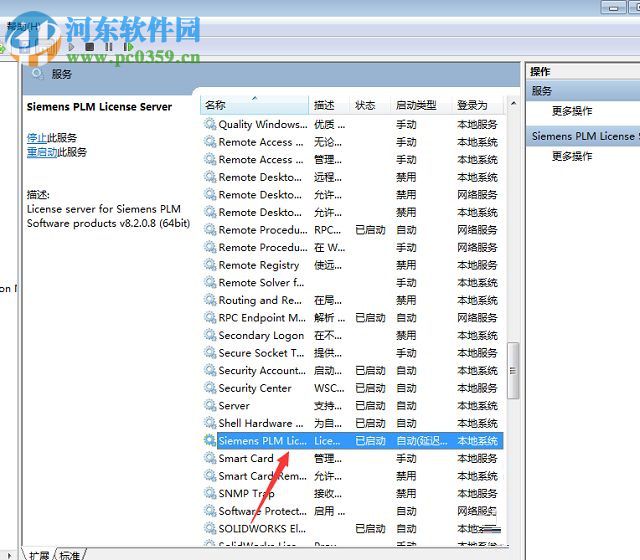Collapse the Siemens PLM License actions section
The image size is (640, 560).
pos(584,136)
